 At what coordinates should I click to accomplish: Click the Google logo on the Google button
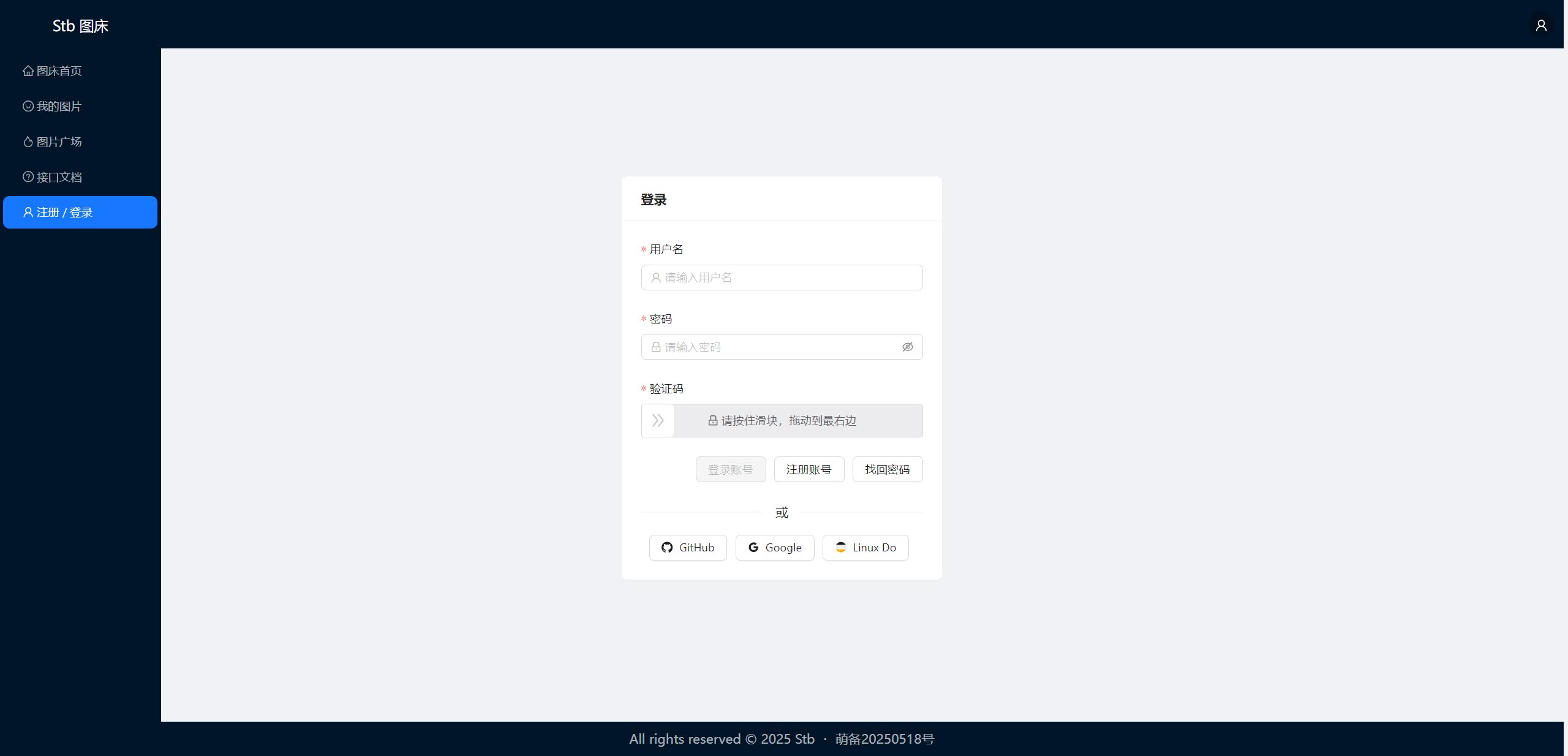(752, 548)
